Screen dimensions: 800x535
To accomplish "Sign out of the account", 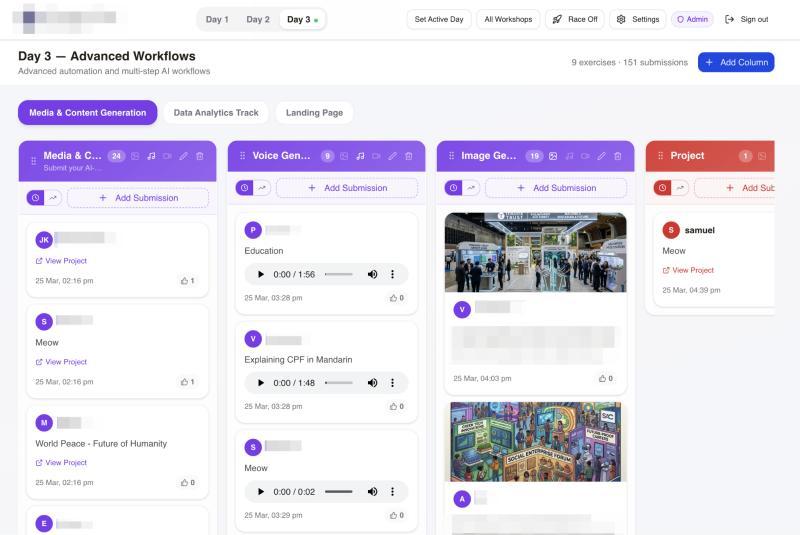I will click(746, 19).
